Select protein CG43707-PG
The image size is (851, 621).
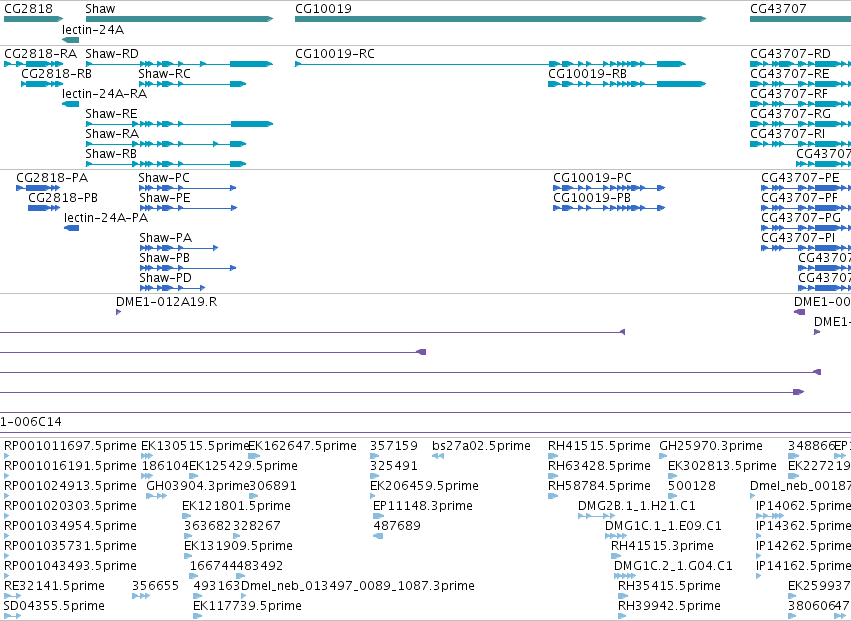point(801,218)
